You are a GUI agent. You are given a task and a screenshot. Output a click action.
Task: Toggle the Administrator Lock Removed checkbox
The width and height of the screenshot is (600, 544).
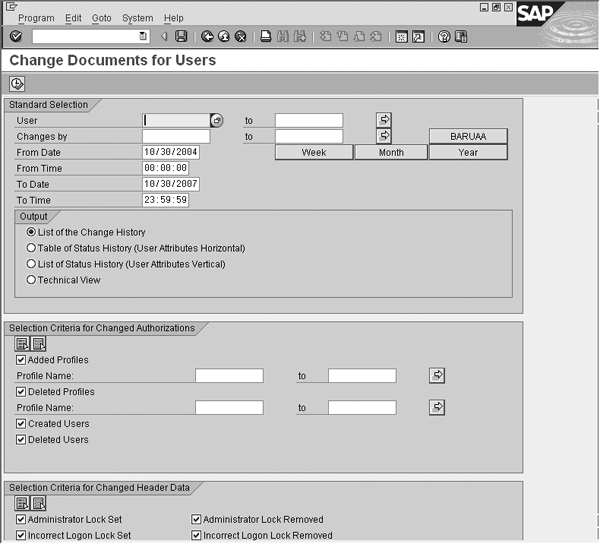196,520
